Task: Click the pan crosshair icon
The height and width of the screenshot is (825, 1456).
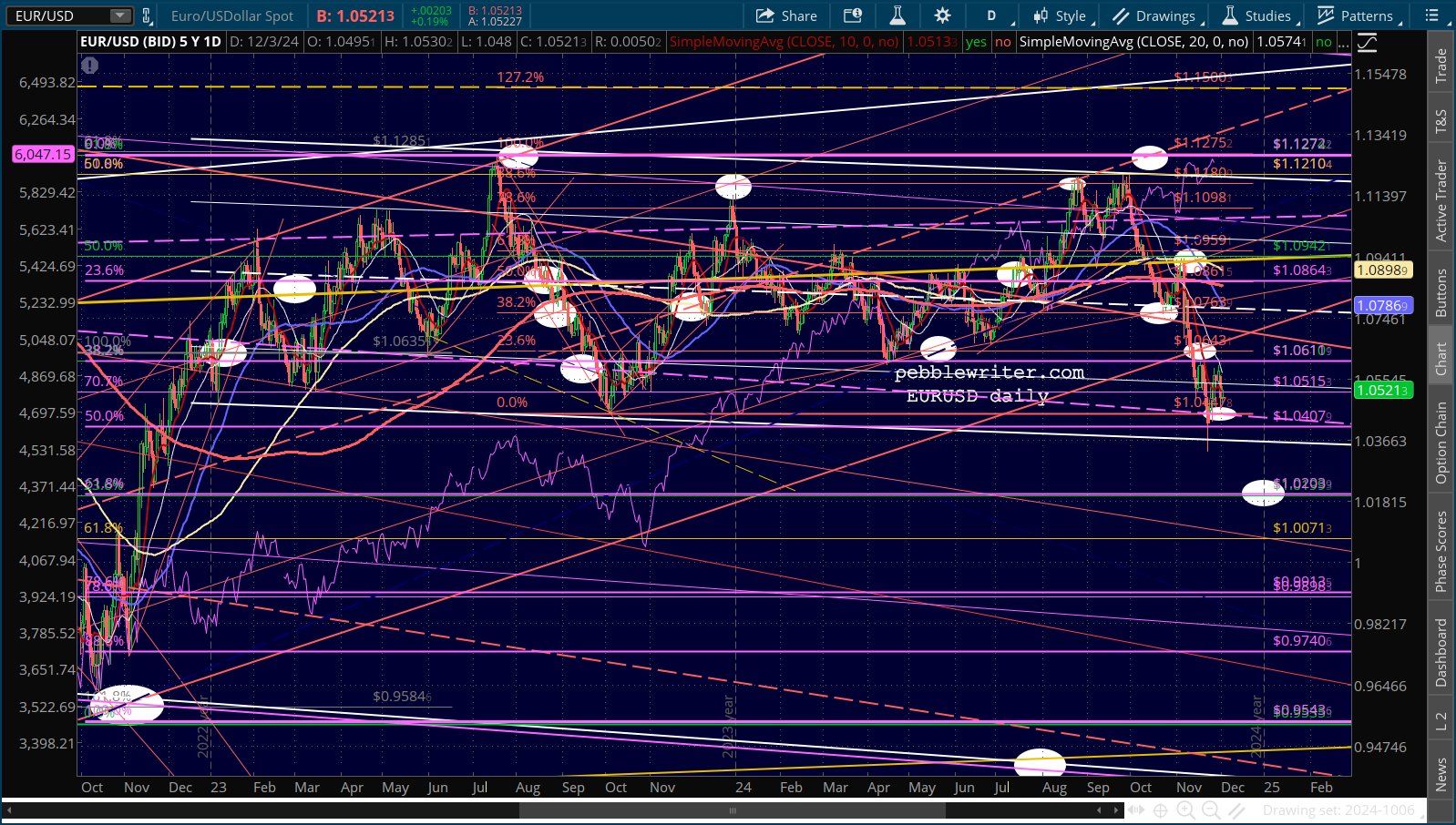Action: [1160, 810]
